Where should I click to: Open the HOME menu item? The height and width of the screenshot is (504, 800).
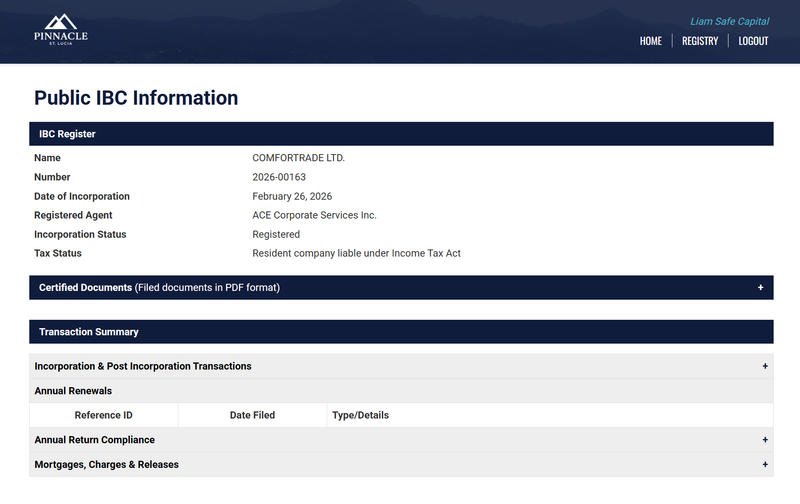pos(651,41)
